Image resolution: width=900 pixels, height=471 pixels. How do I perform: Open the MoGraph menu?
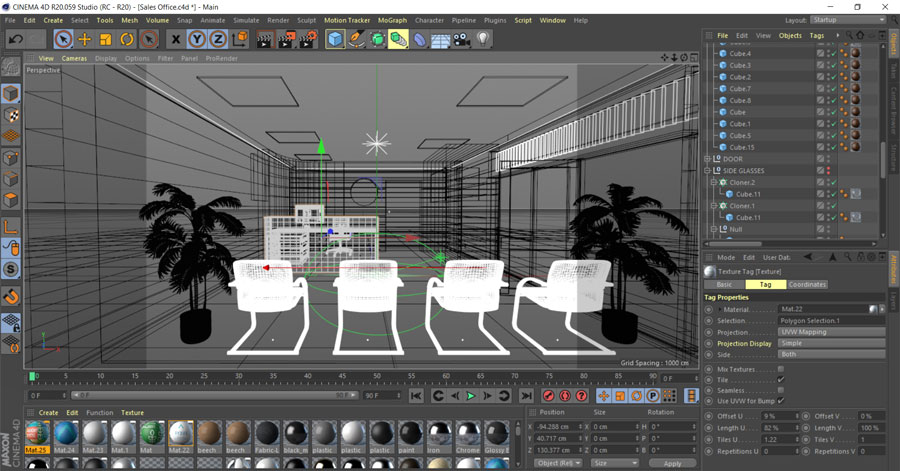[x=392, y=20]
